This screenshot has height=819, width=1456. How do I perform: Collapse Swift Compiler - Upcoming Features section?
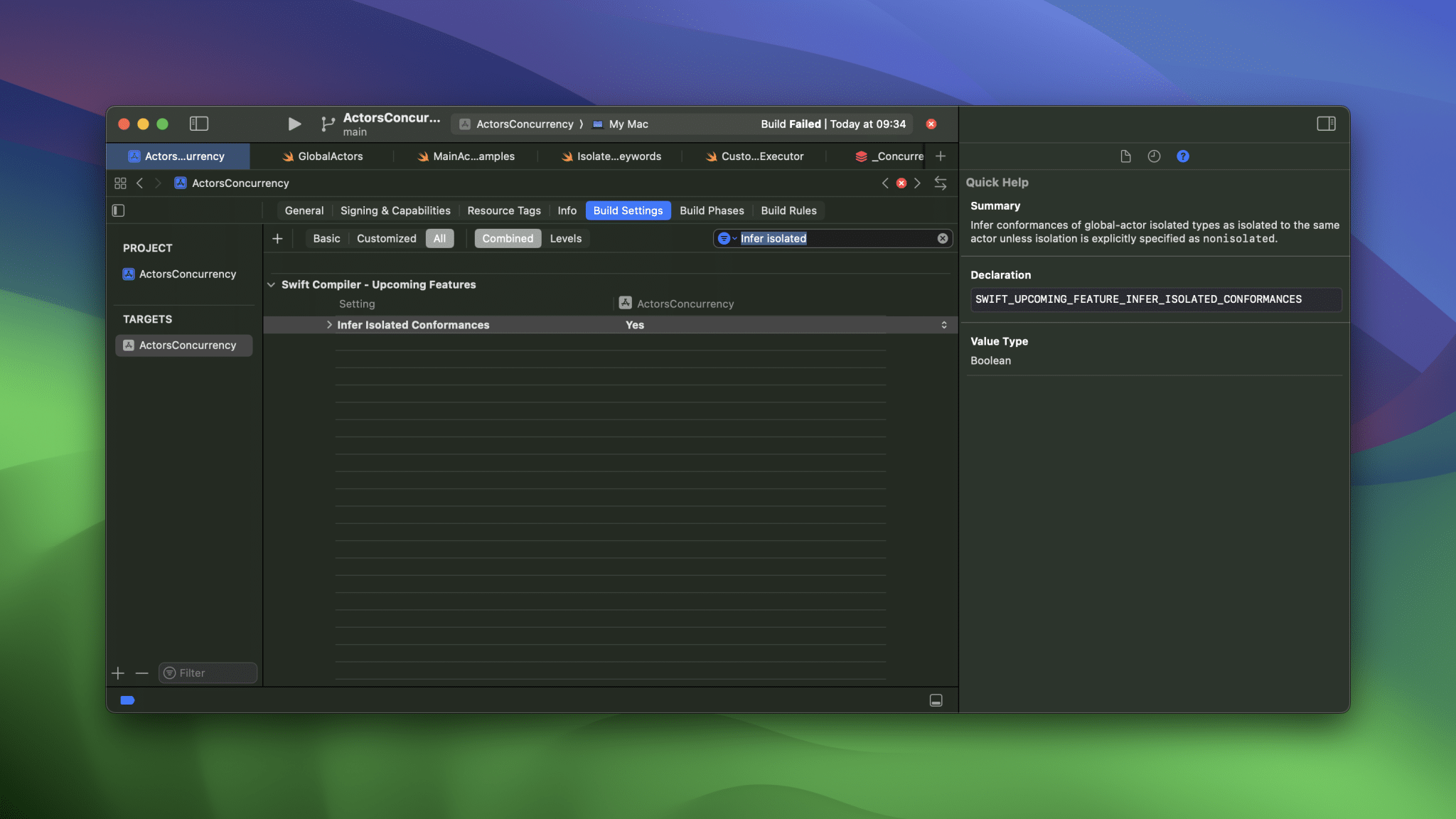(272, 284)
